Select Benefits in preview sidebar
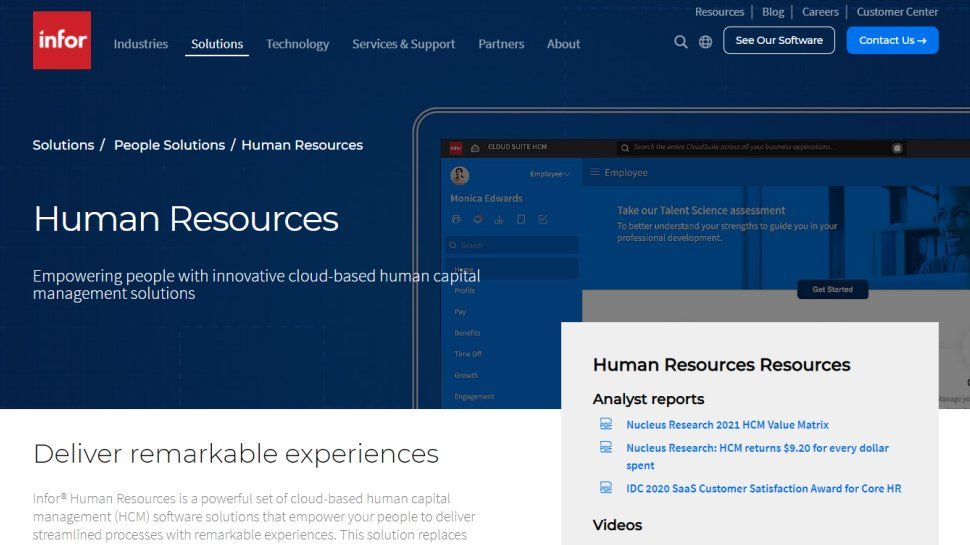 point(467,333)
